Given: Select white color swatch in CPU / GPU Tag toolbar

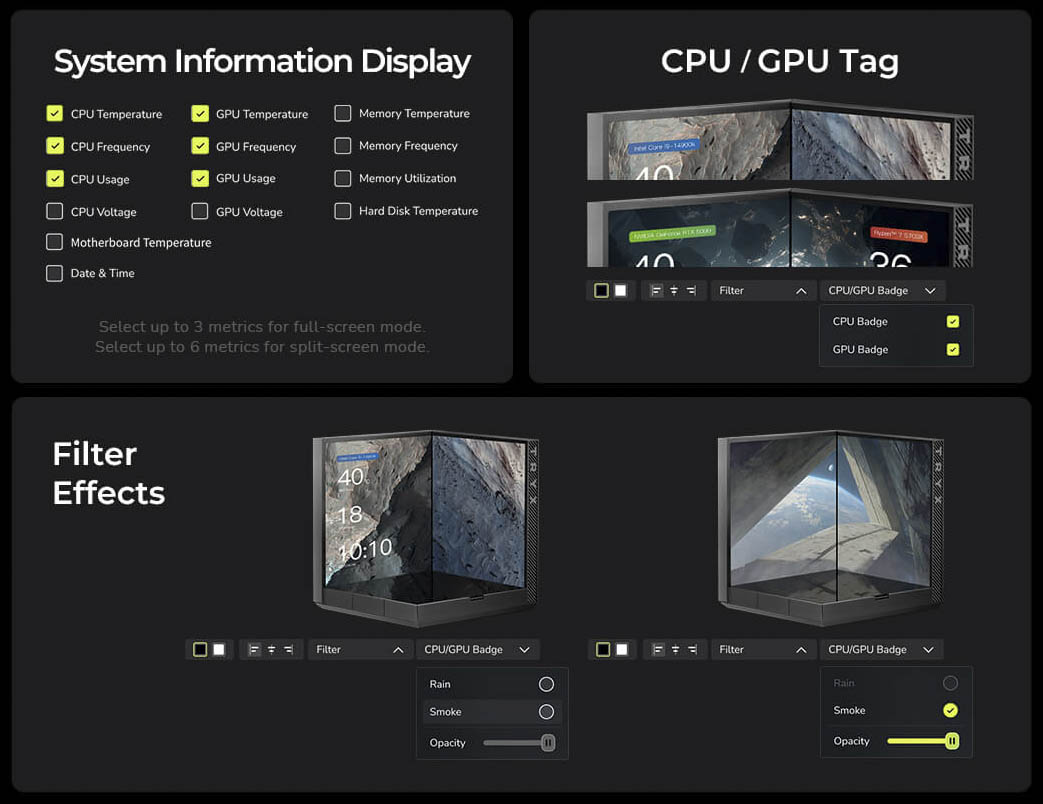Looking at the screenshot, I should click(620, 291).
